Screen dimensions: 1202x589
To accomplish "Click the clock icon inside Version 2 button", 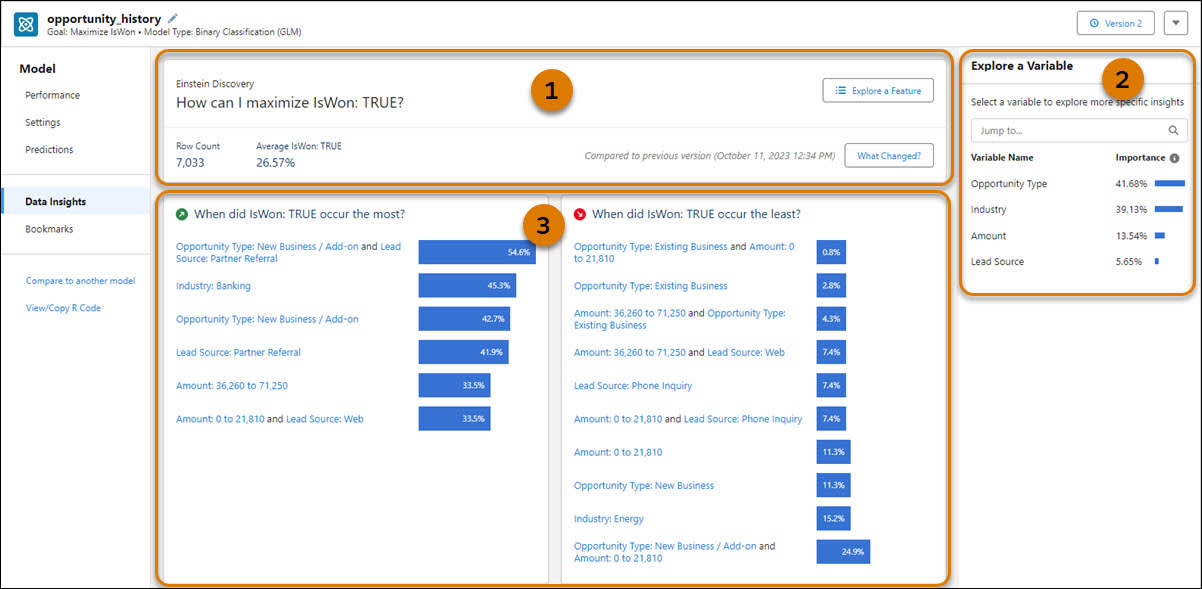I will (1096, 22).
